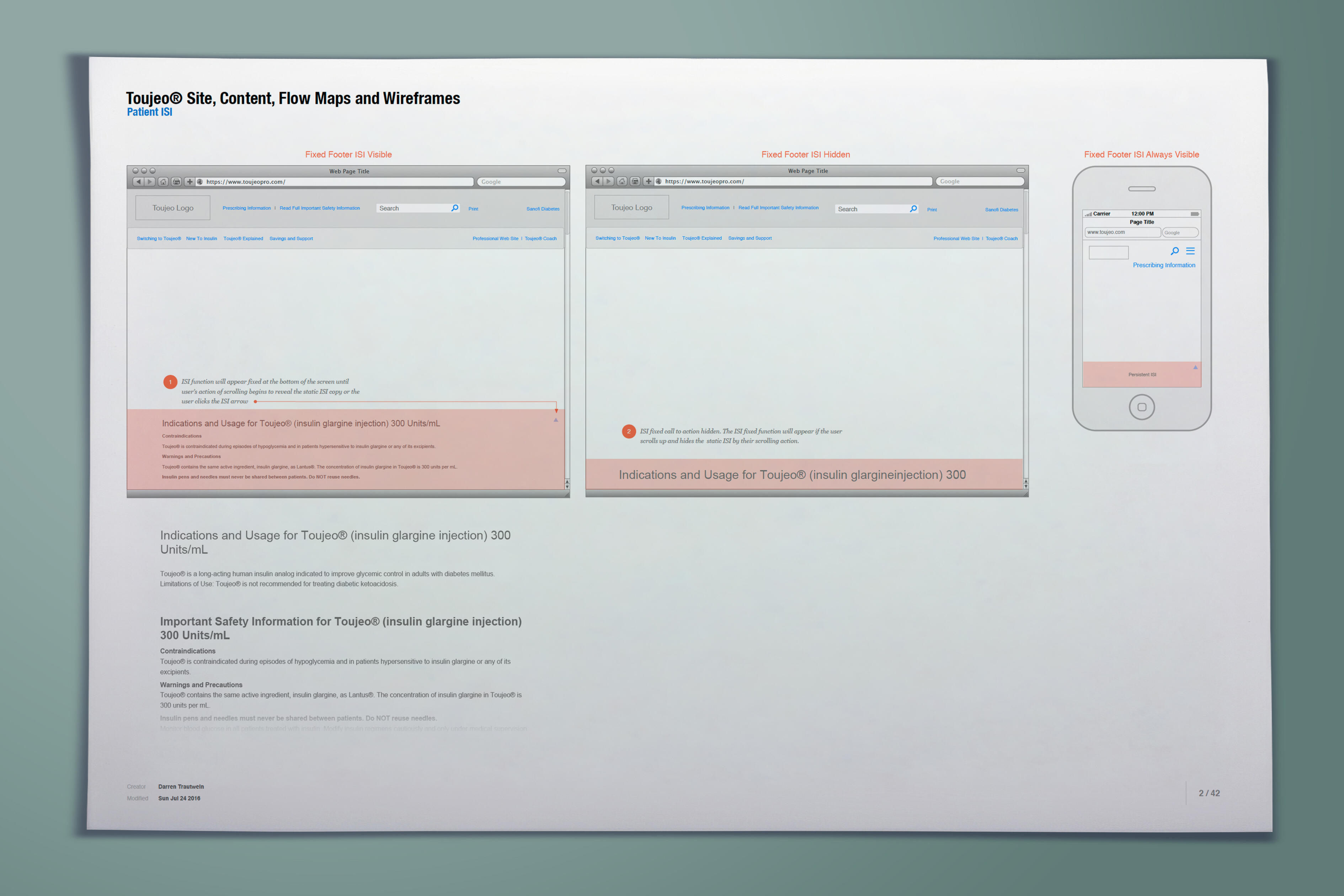Click the 2 / 42 page number
Viewport: 1344px width, 896px height.
point(1209,793)
